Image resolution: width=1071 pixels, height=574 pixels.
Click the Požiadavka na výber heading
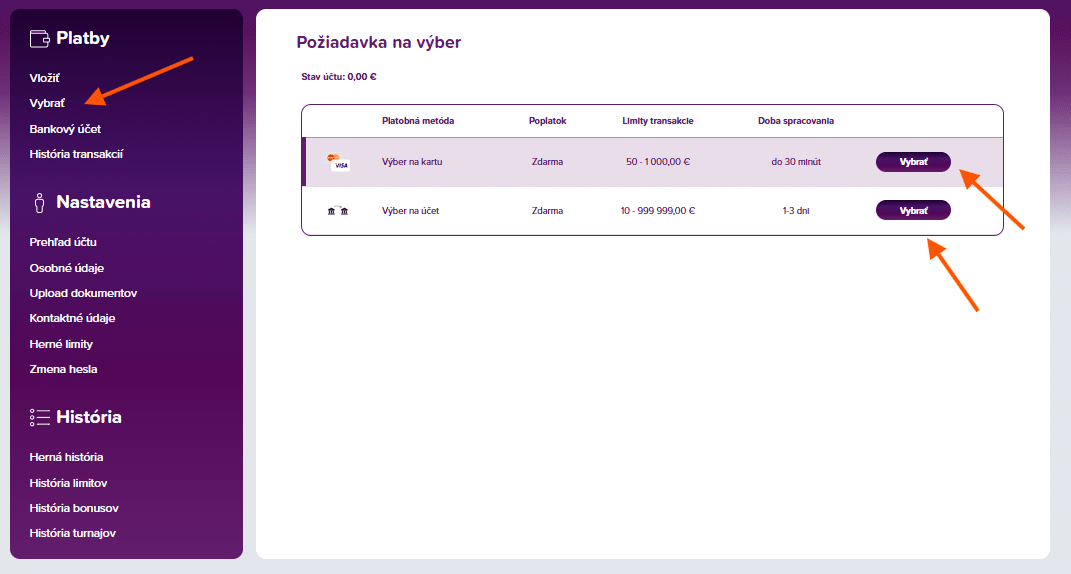click(x=378, y=42)
